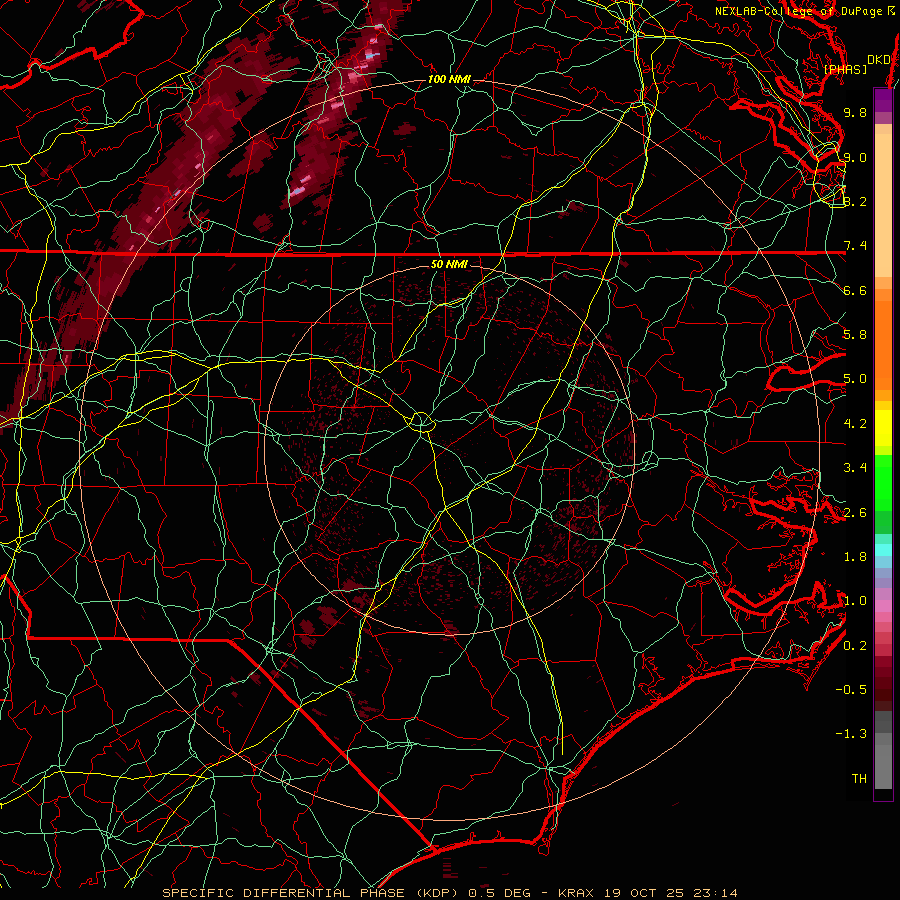
Task: Click the KRAX station identifier in the caption
Action: [578, 893]
